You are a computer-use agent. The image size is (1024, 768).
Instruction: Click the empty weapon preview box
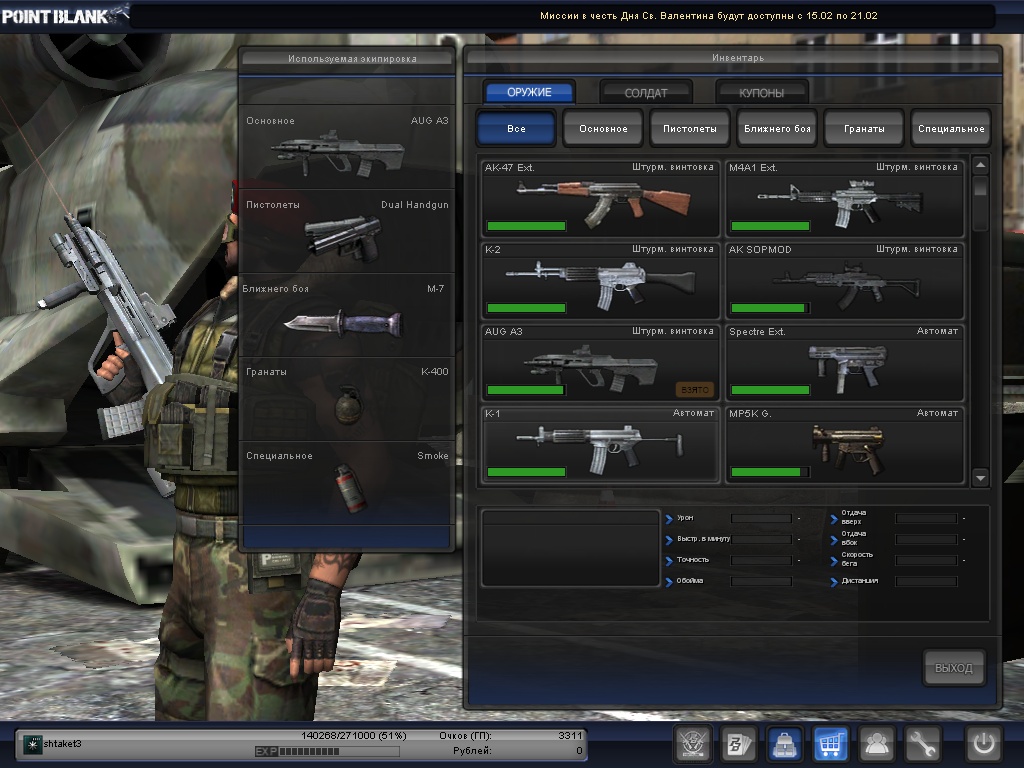[571, 549]
